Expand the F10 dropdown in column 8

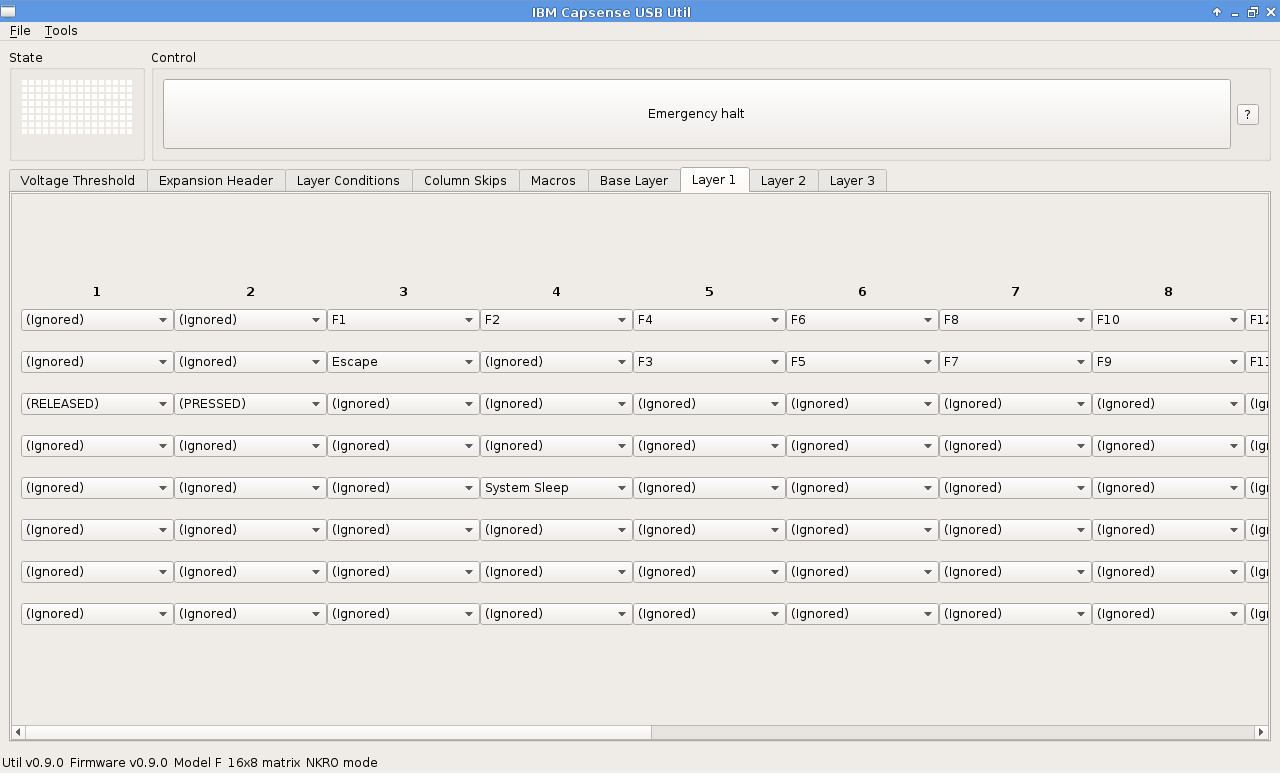tap(1167, 320)
